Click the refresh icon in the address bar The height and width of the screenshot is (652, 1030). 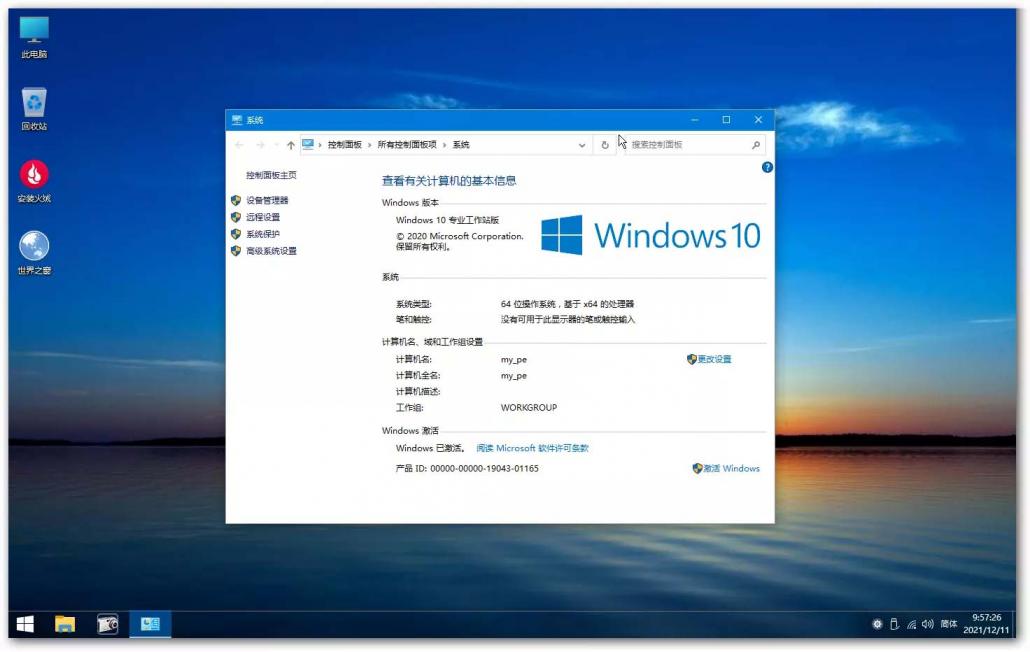pos(605,144)
